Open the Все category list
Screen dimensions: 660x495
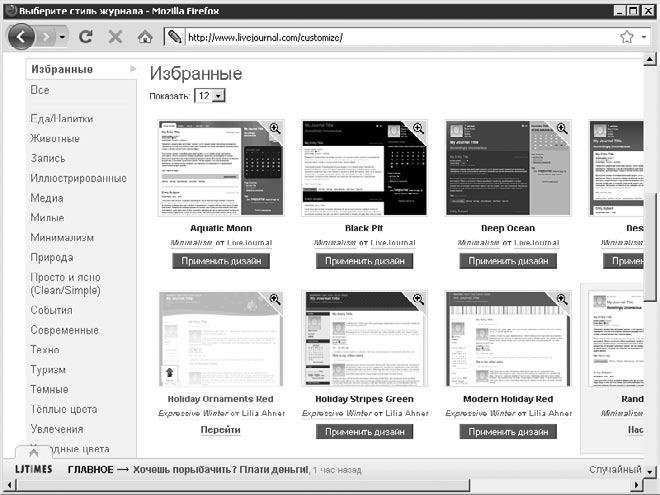pos(40,90)
